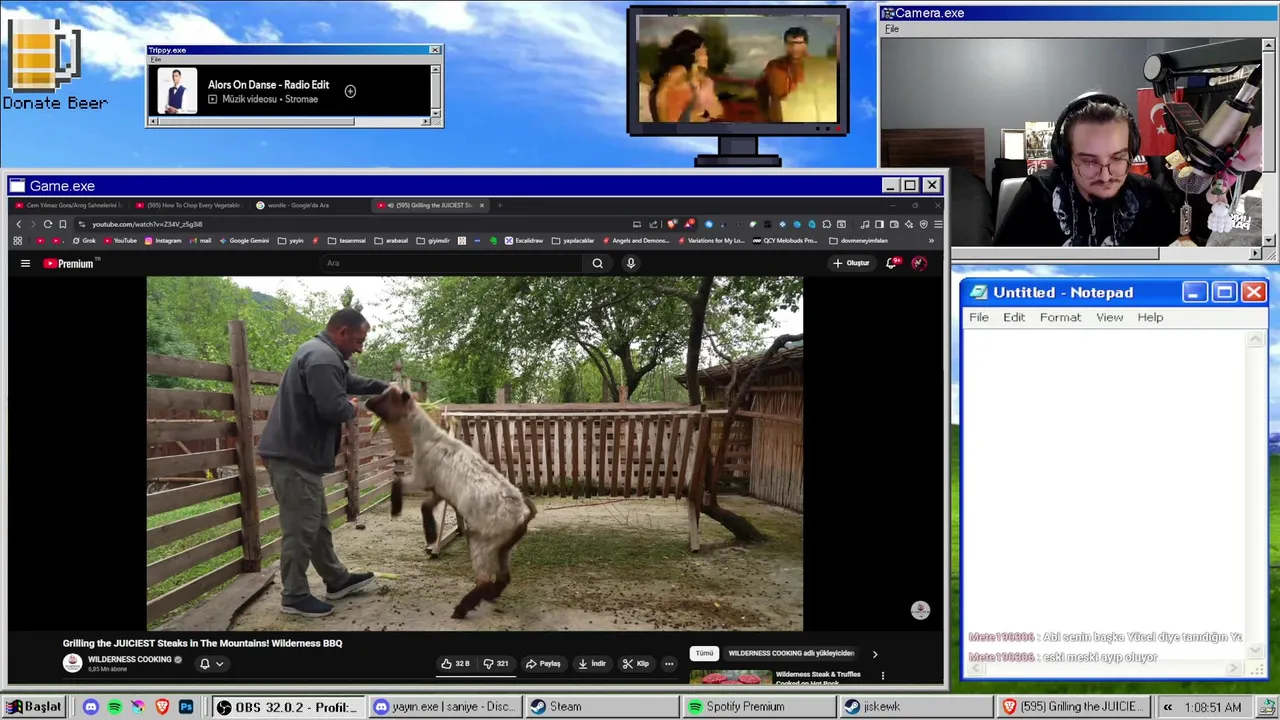Click the Oluştur create button
This screenshot has height=720, width=1280.
851,263
